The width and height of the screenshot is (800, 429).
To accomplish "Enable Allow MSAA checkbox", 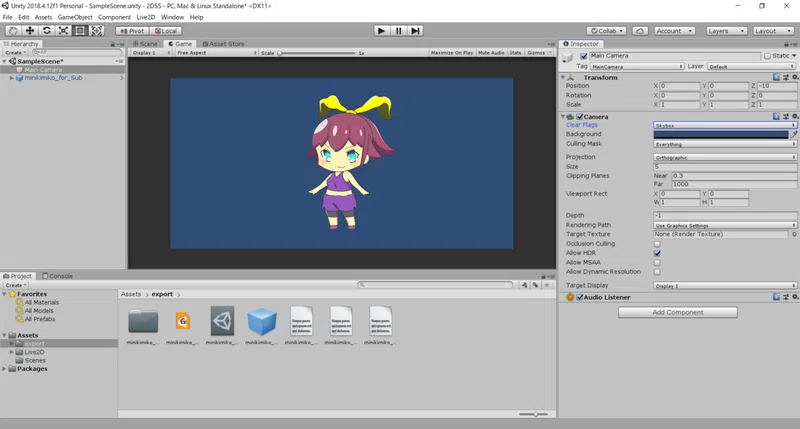I will click(x=657, y=263).
